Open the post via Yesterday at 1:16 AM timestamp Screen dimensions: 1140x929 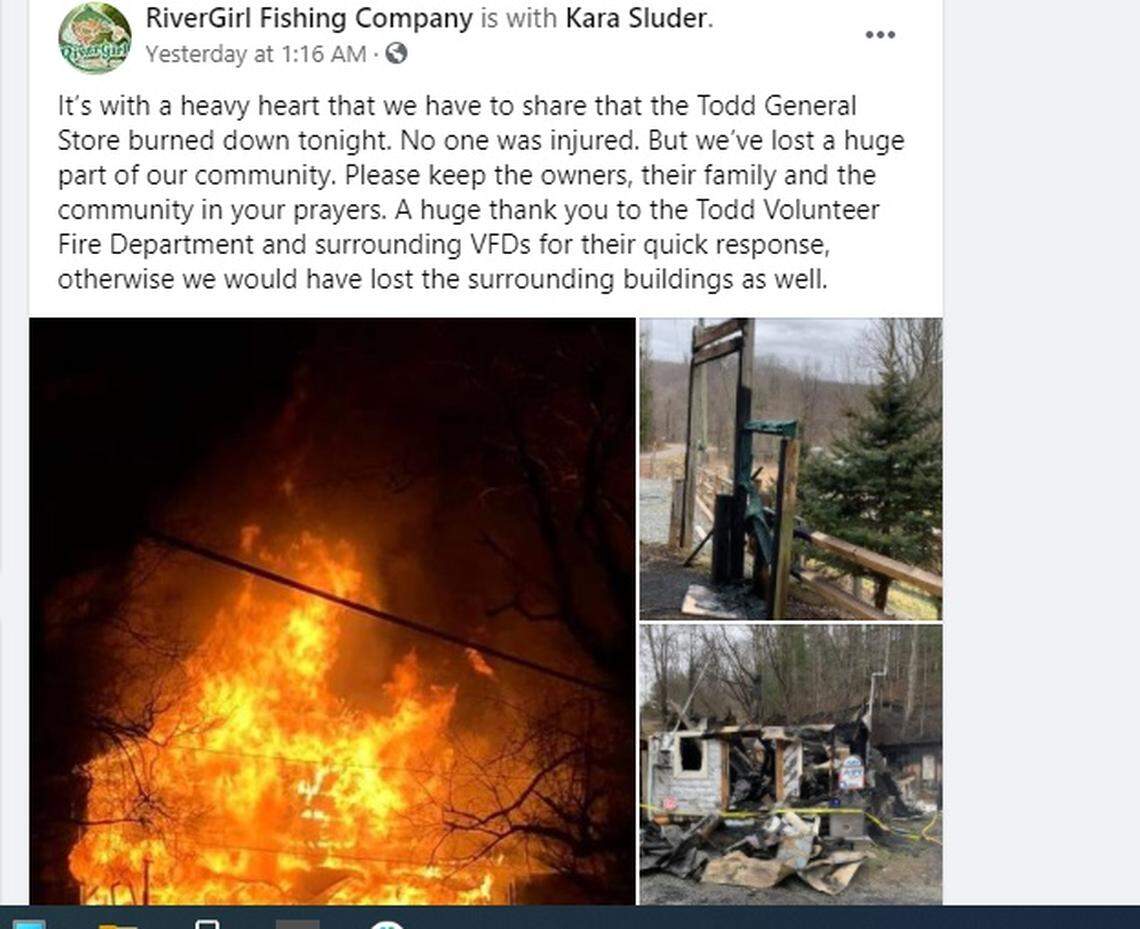(x=256, y=54)
